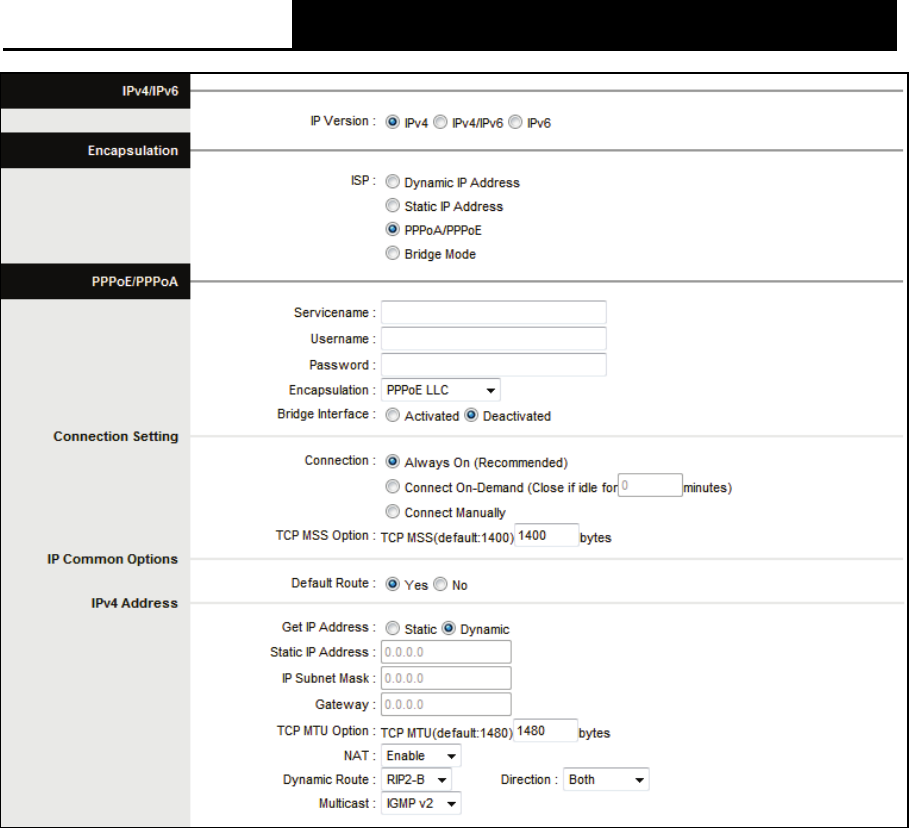Image resolution: width=909 pixels, height=828 pixels.
Task: Click the idle minutes input field
Action: (650, 485)
